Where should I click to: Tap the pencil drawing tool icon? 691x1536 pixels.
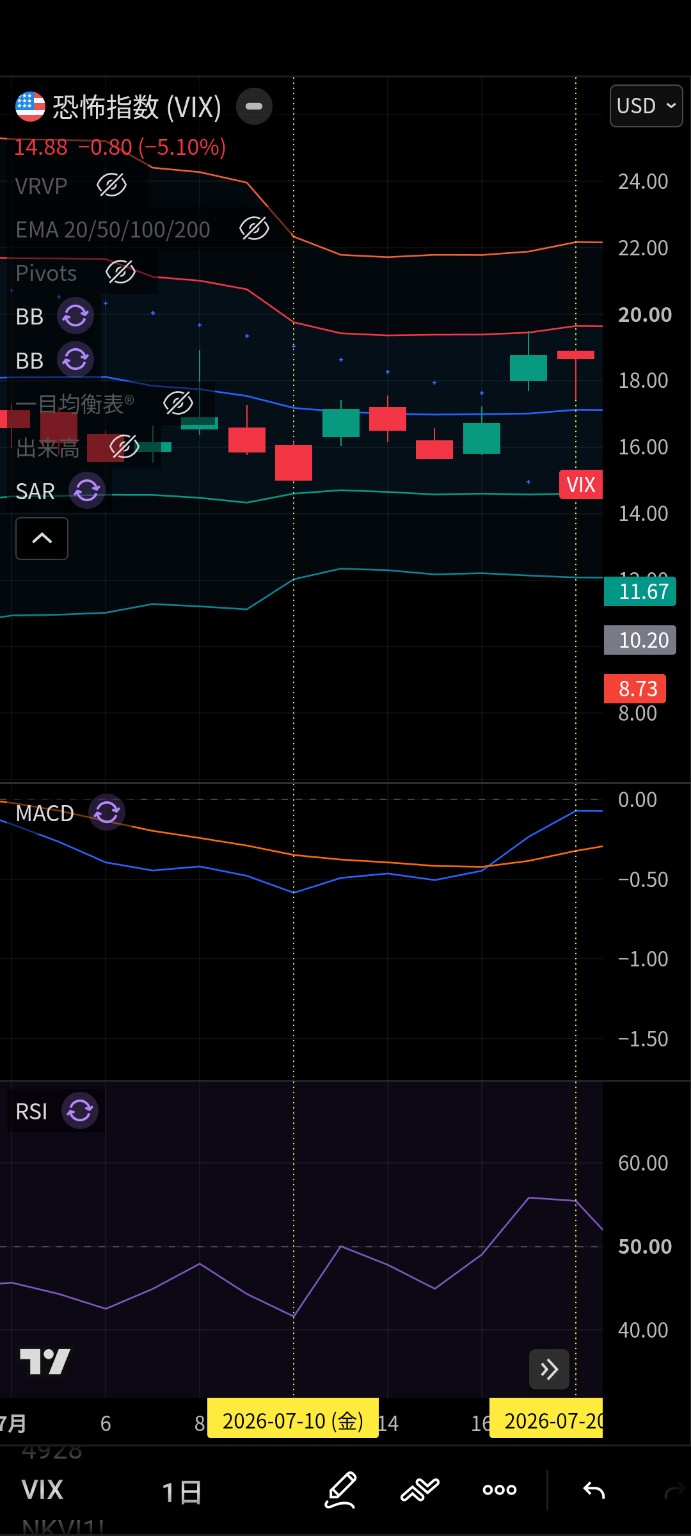point(341,1491)
